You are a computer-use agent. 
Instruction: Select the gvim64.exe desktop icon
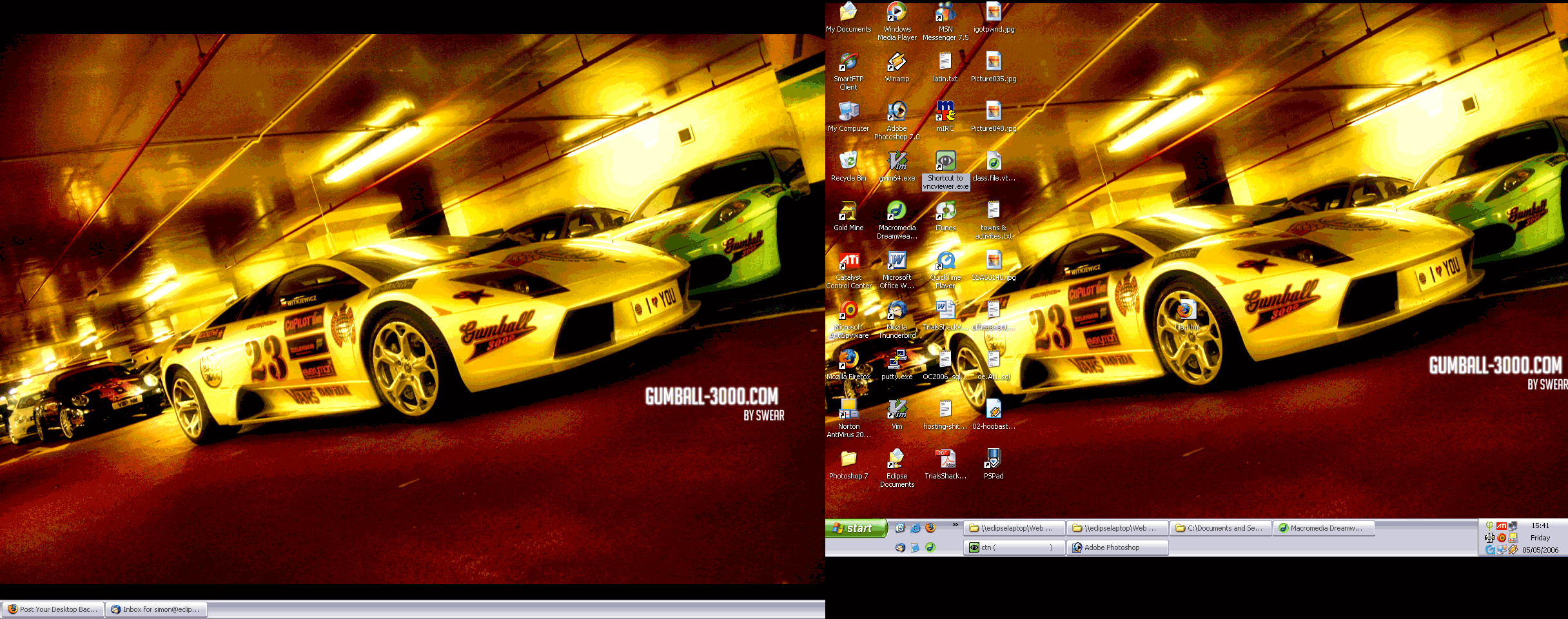[x=897, y=166]
